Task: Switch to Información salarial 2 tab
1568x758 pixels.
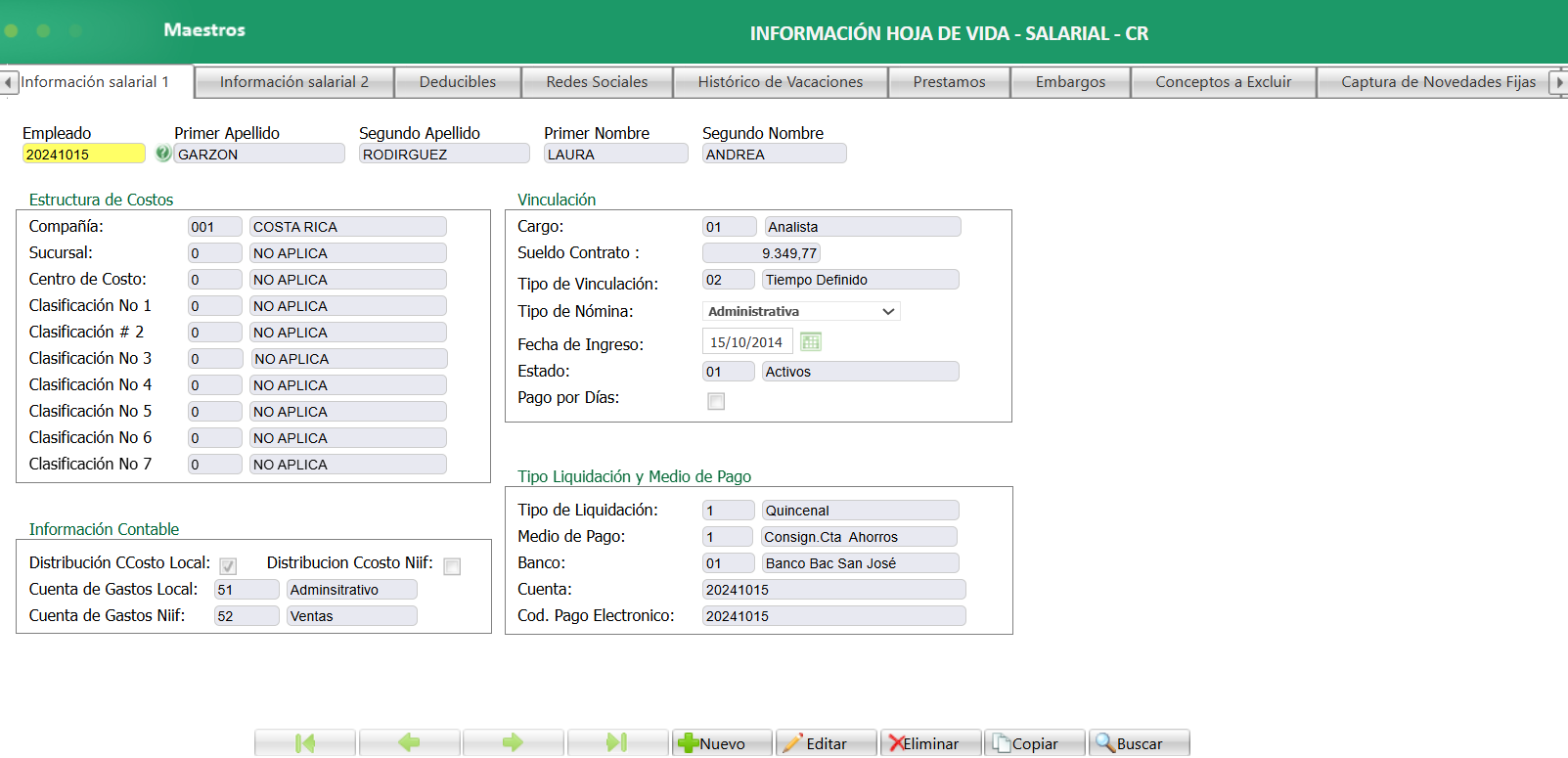Action: coord(294,82)
